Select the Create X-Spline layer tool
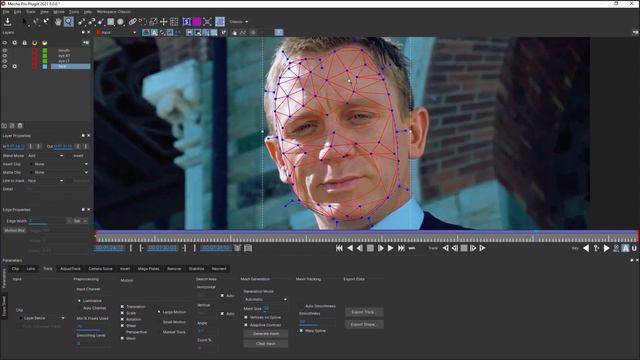This screenshot has height=360, width=640. point(81,22)
